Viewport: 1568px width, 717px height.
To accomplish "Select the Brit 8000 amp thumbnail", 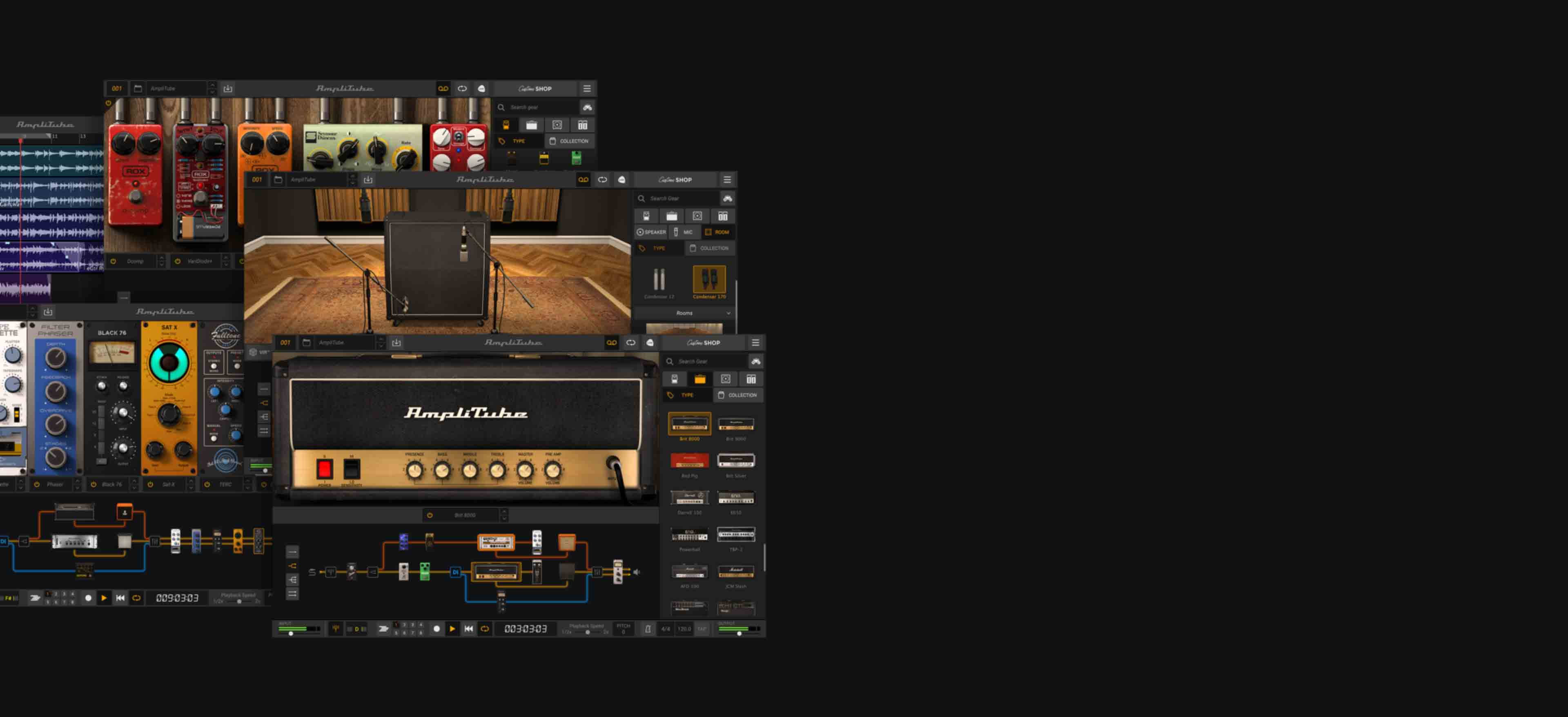I will (690, 424).
